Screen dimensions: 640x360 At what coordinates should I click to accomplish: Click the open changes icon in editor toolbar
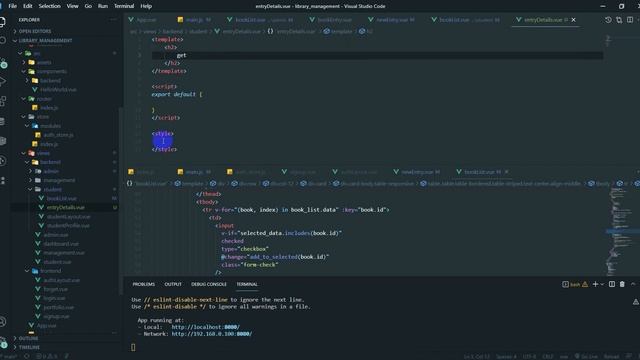click(x=619, y=20)
